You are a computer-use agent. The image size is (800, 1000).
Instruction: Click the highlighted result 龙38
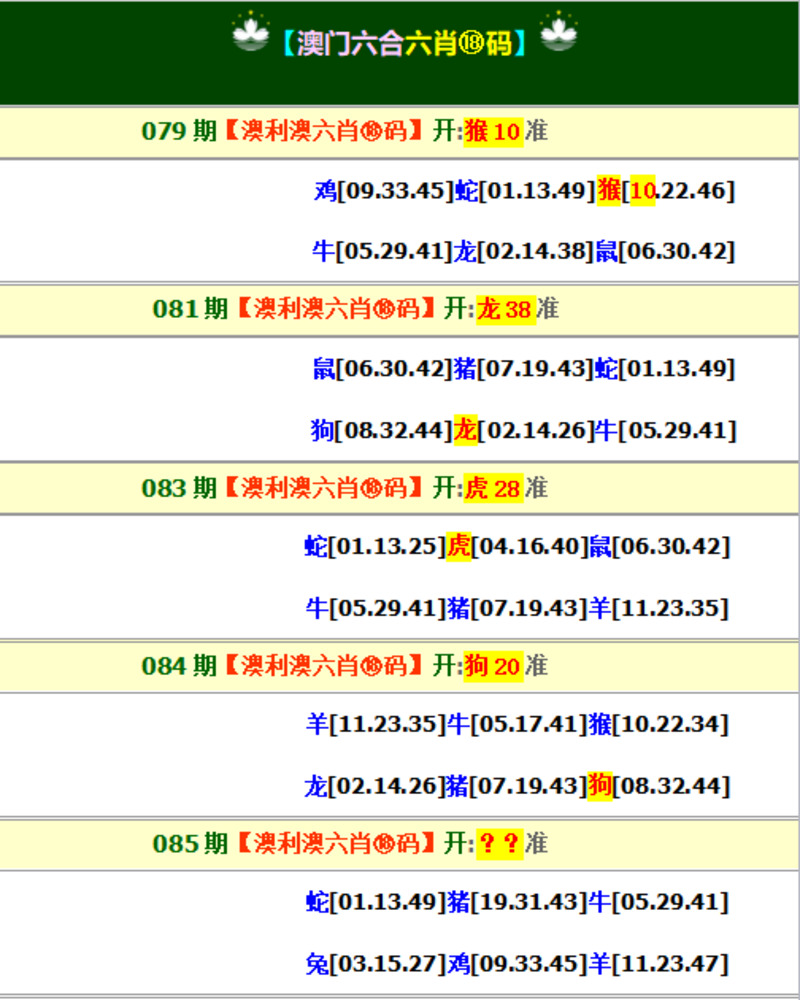click(505, 309)
